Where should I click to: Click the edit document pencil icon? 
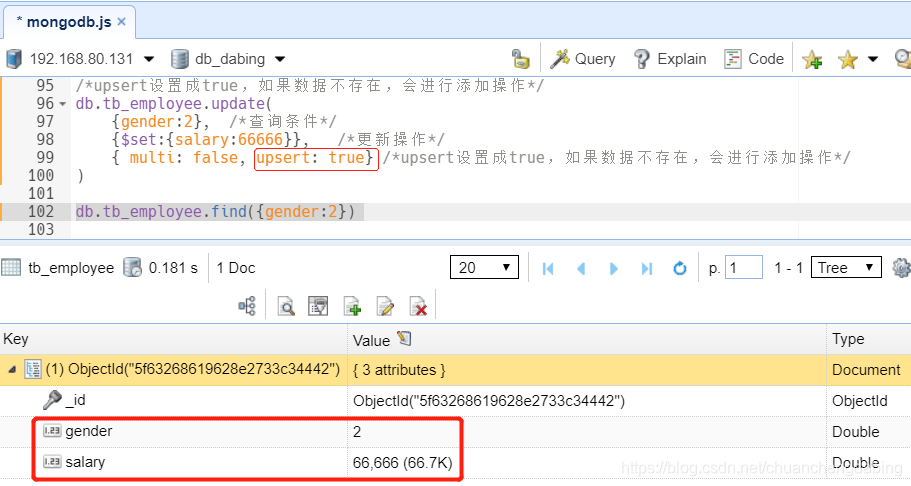pos(385,306)
